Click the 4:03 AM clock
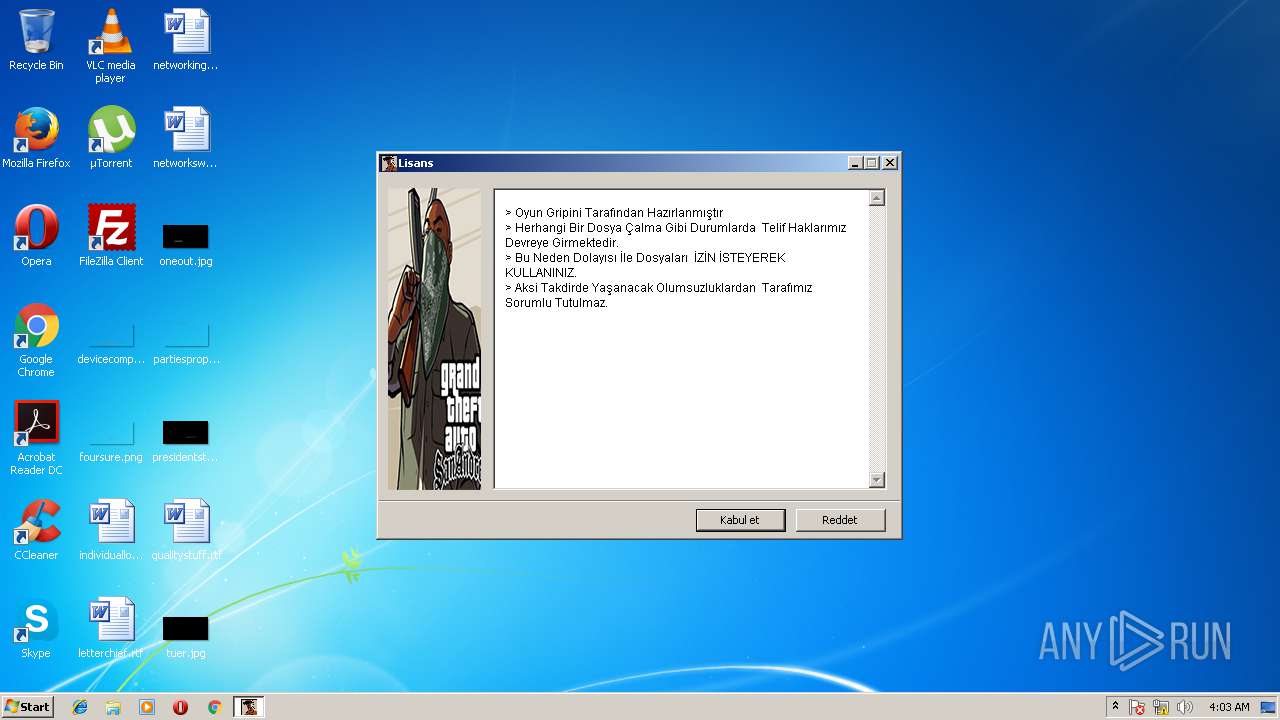 pyautogui.click(x=1229, y=707)
